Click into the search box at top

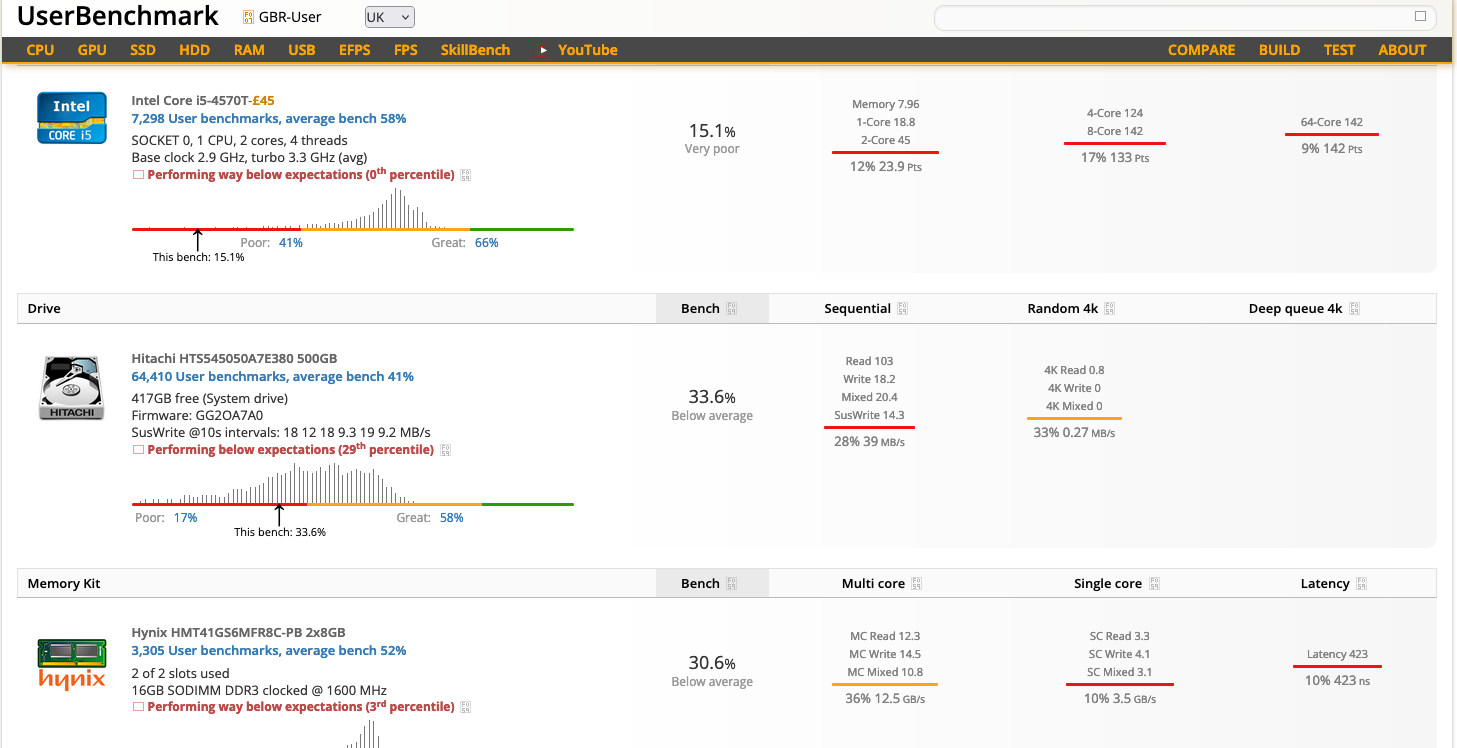pos(1170,17)
